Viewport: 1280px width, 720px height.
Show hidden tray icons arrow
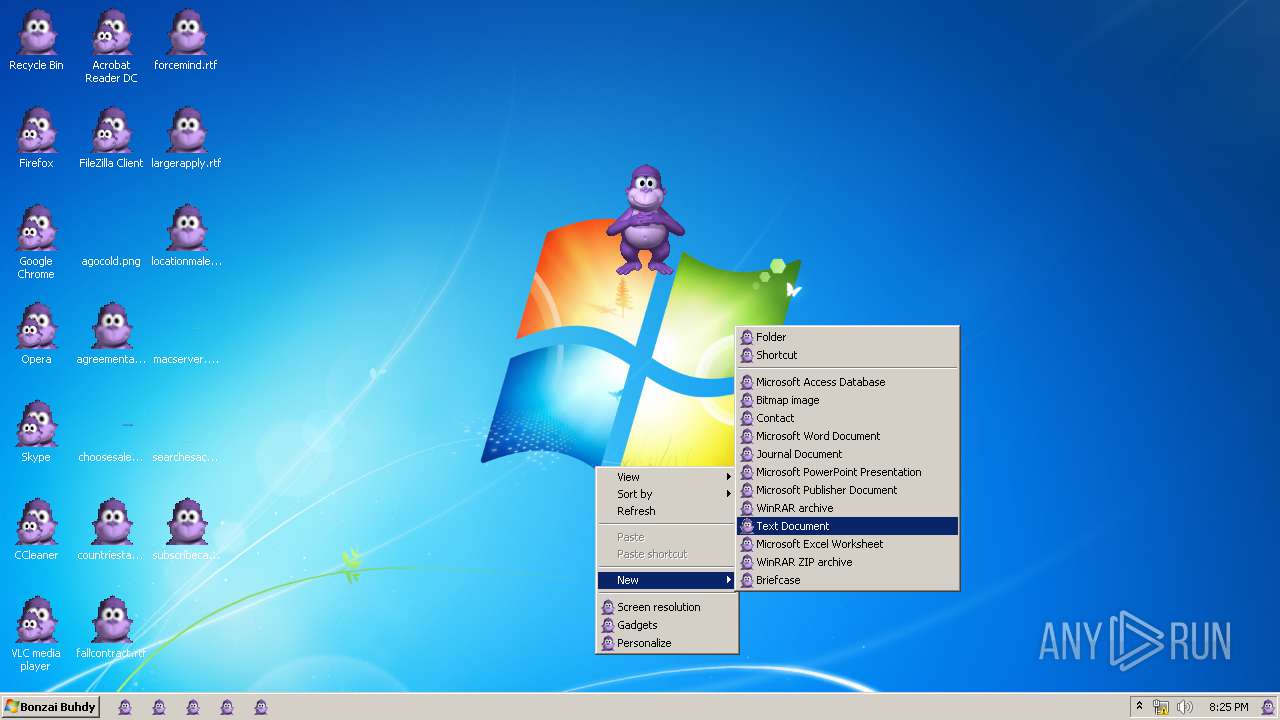1139,707
